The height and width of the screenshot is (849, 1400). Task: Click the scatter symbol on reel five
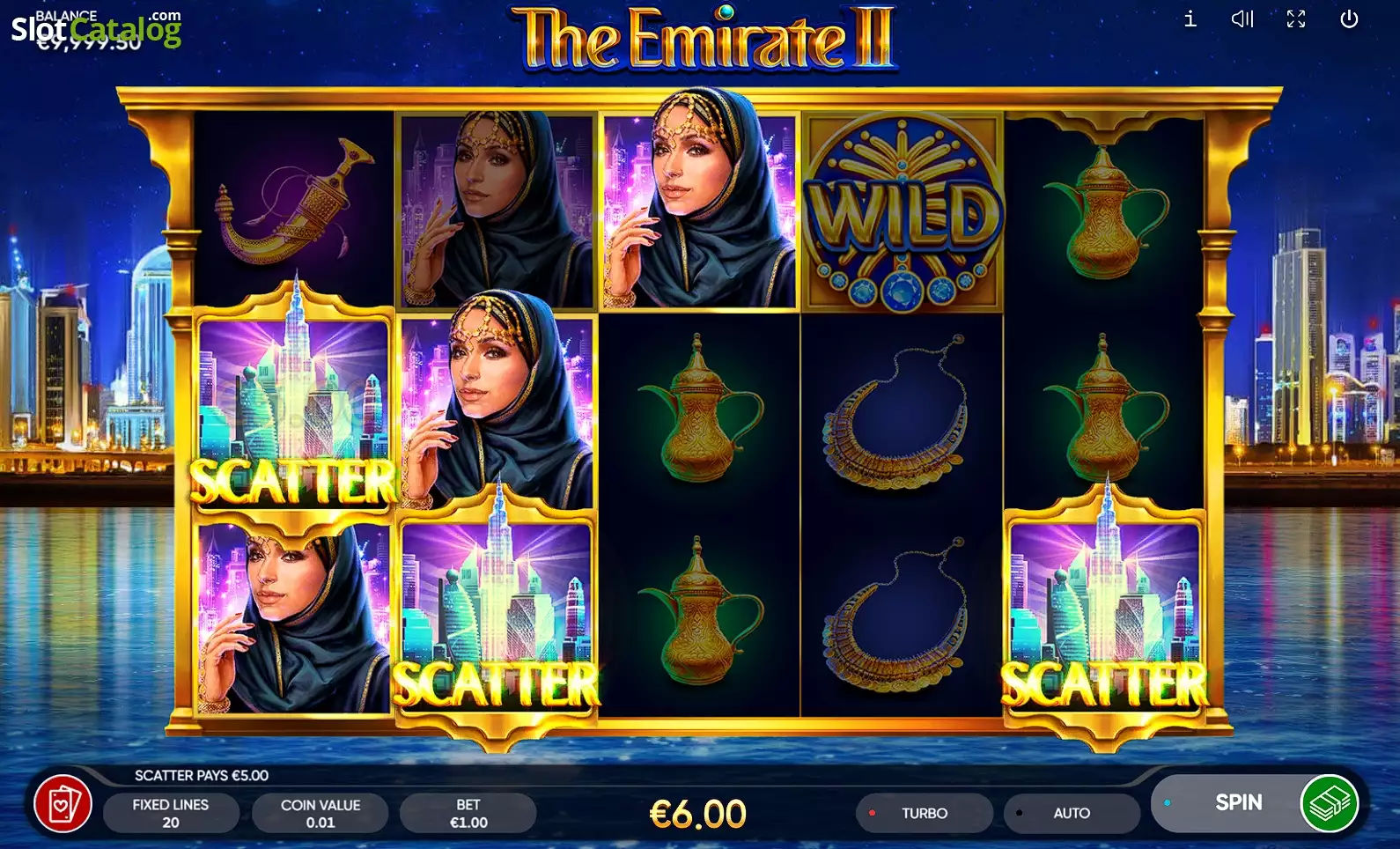1105,612
